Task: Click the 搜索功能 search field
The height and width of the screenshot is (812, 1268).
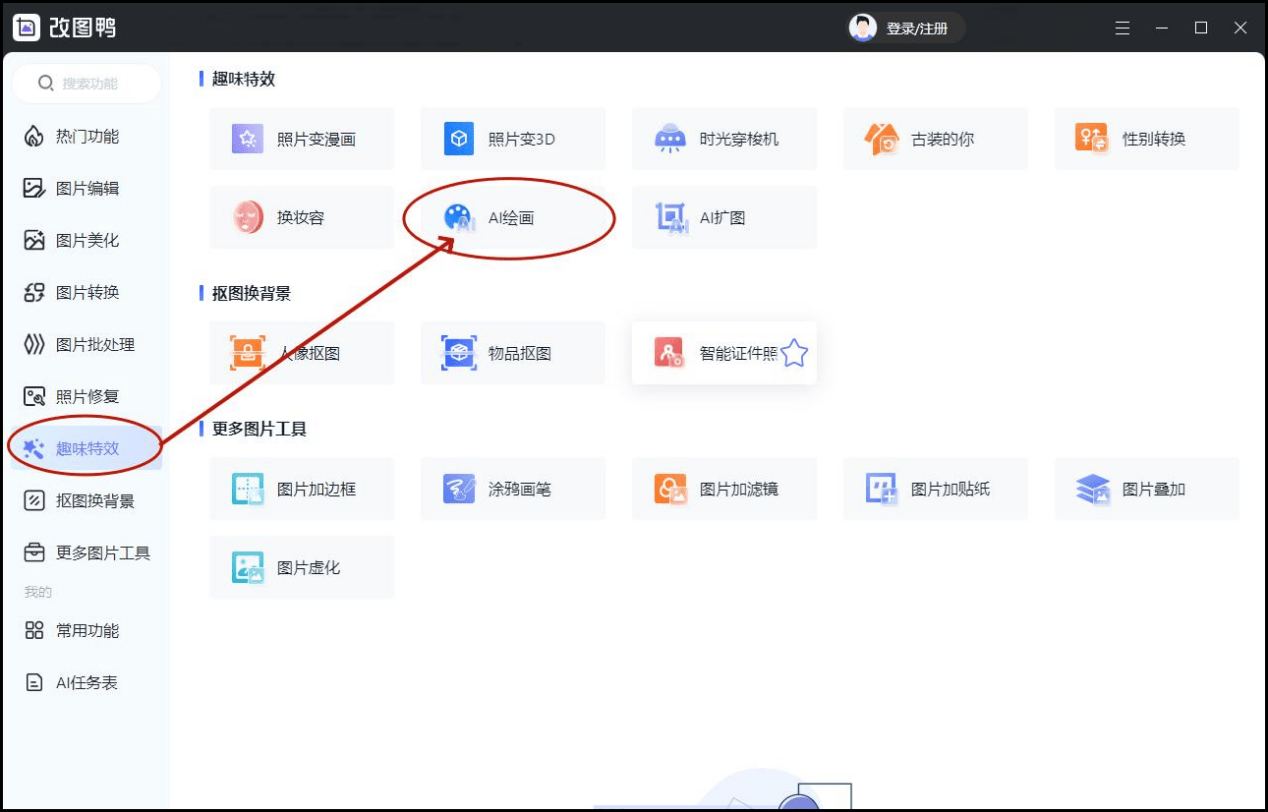Action: [x=88, y=84]
